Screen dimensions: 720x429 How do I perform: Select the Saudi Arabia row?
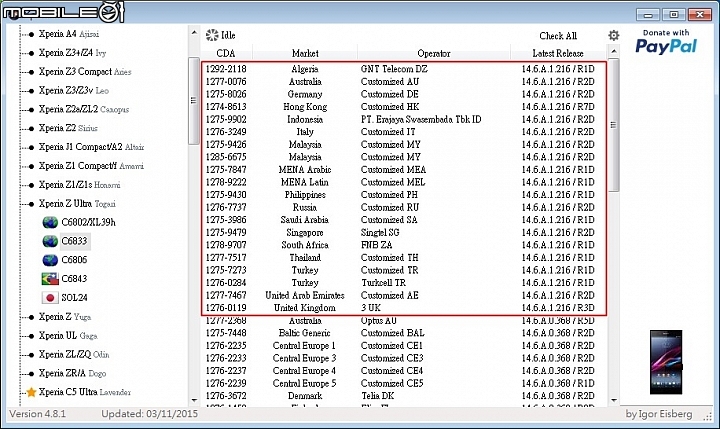[x=404, y=220]
